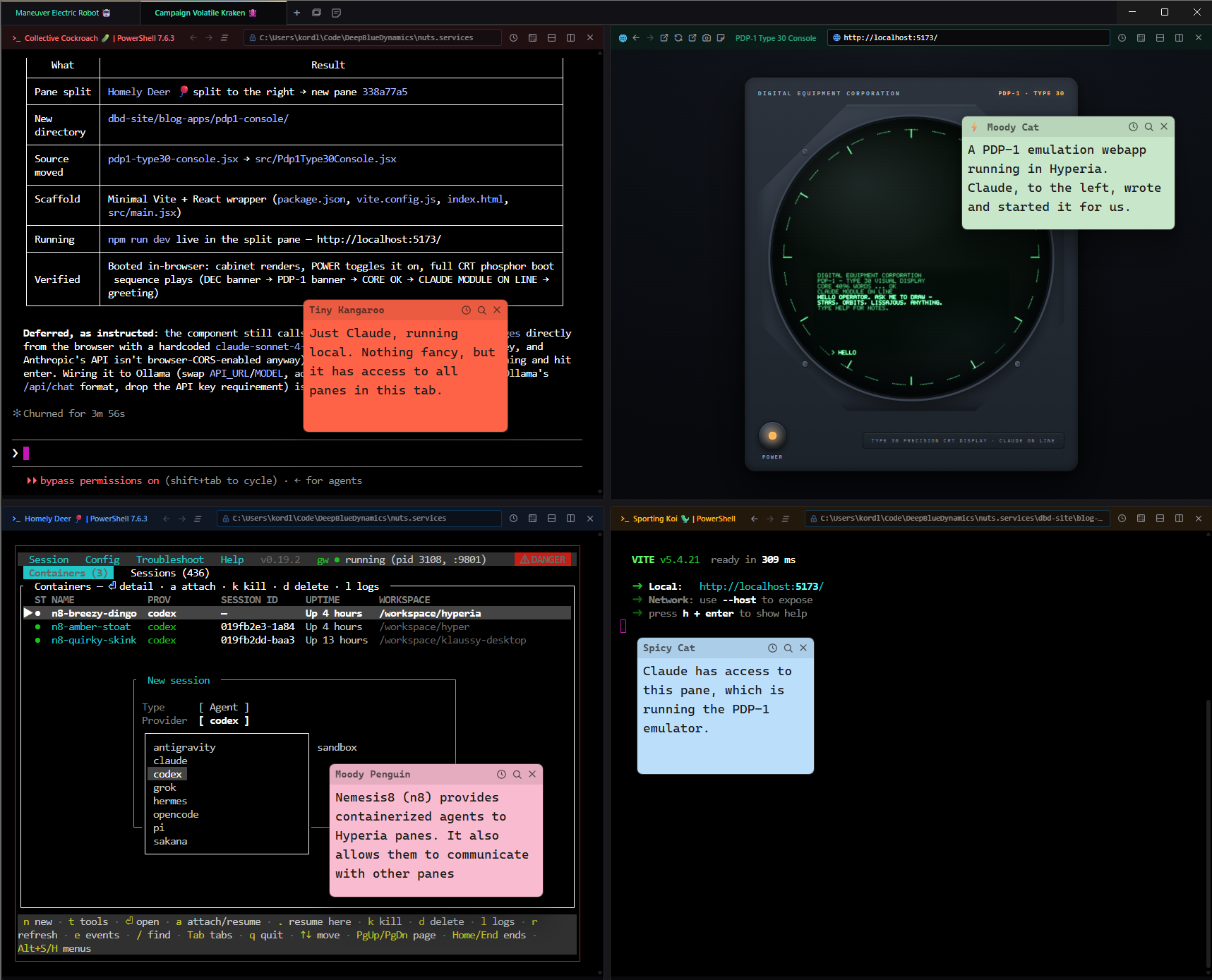Click the sticky note icon in the top tab bar
The height and width of the screenshot is (980, 1212).
[336, 13]
